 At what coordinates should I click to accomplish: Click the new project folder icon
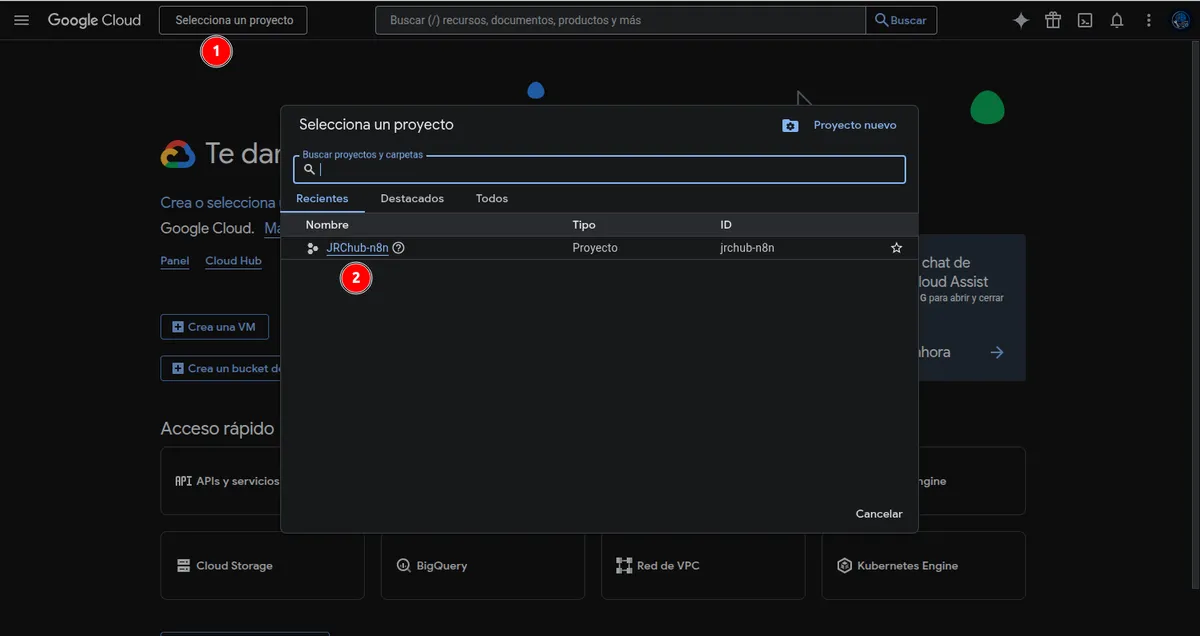click(x=790, y=125)
